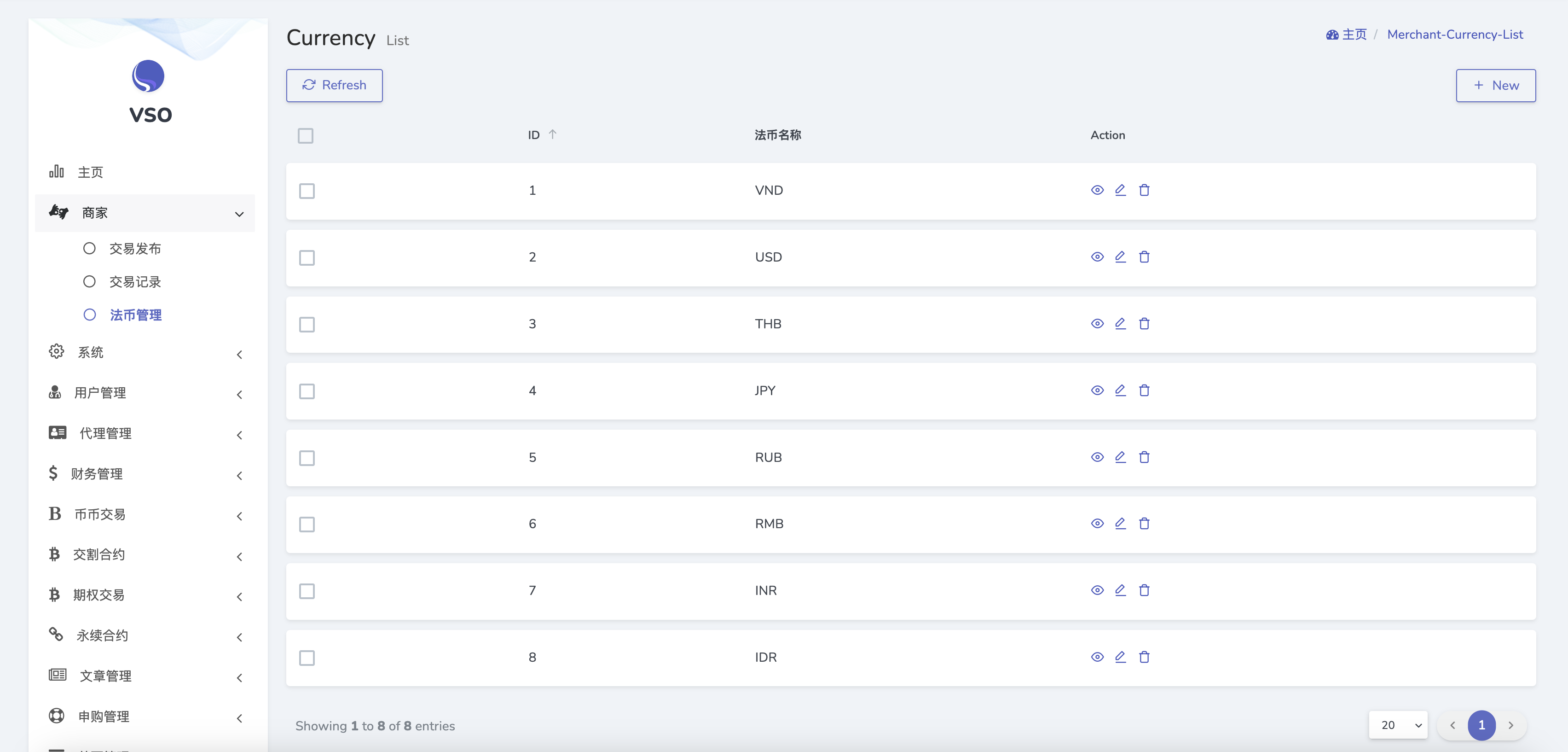Click the edit icon for RUB currency

click(x=1121, y=456)
